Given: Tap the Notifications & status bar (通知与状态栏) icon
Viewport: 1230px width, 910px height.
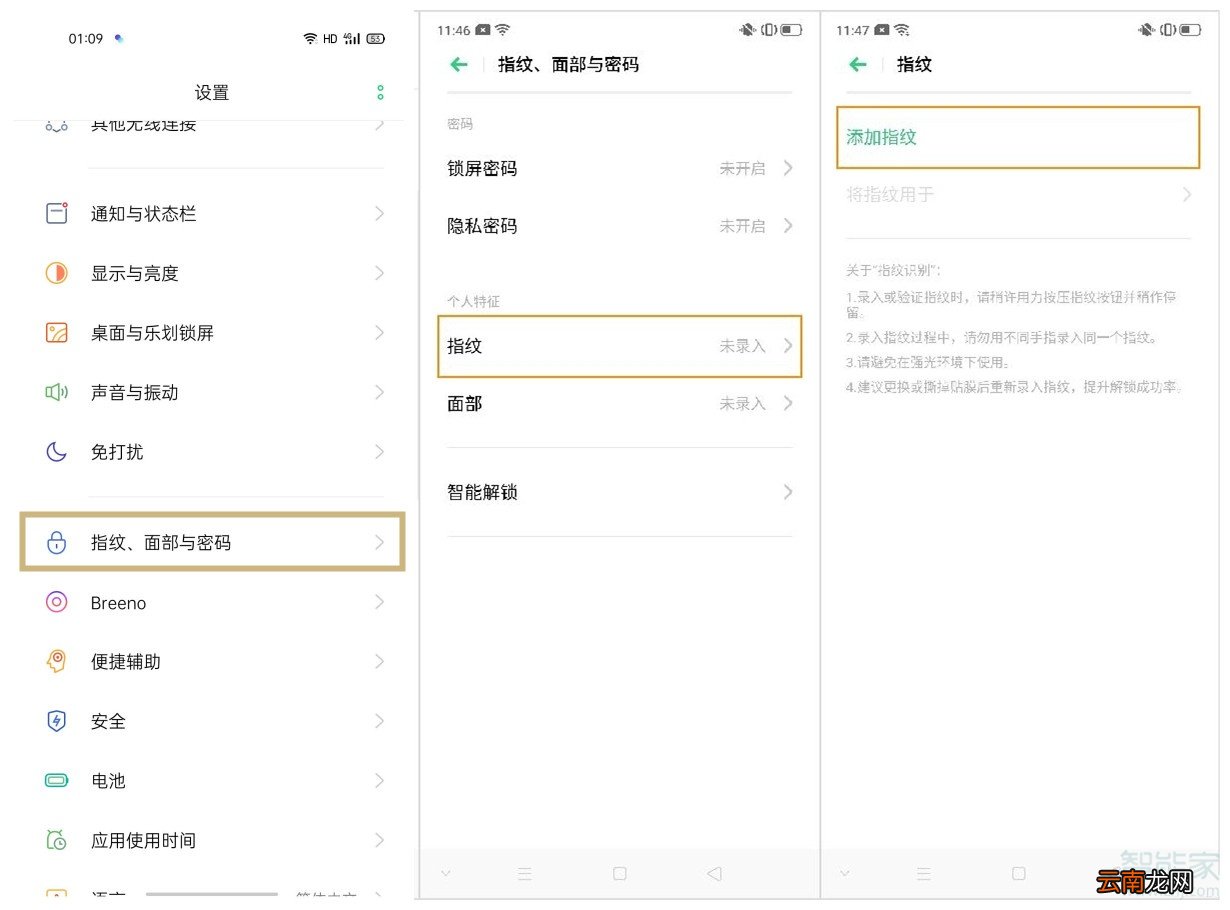Looking at the screenshot, I should (57, 213).
